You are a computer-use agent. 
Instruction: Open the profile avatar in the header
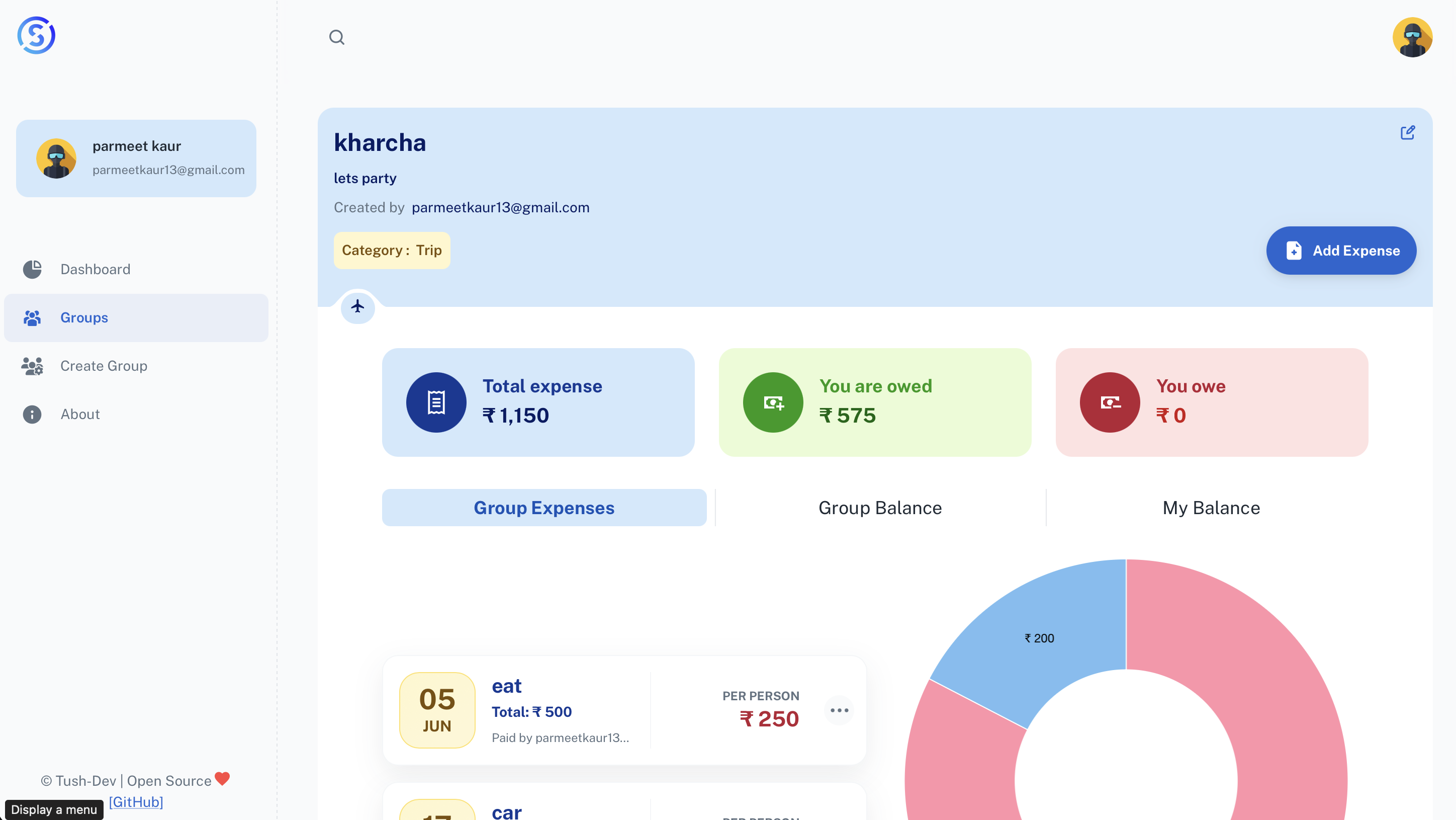[x=1412, y=37]
